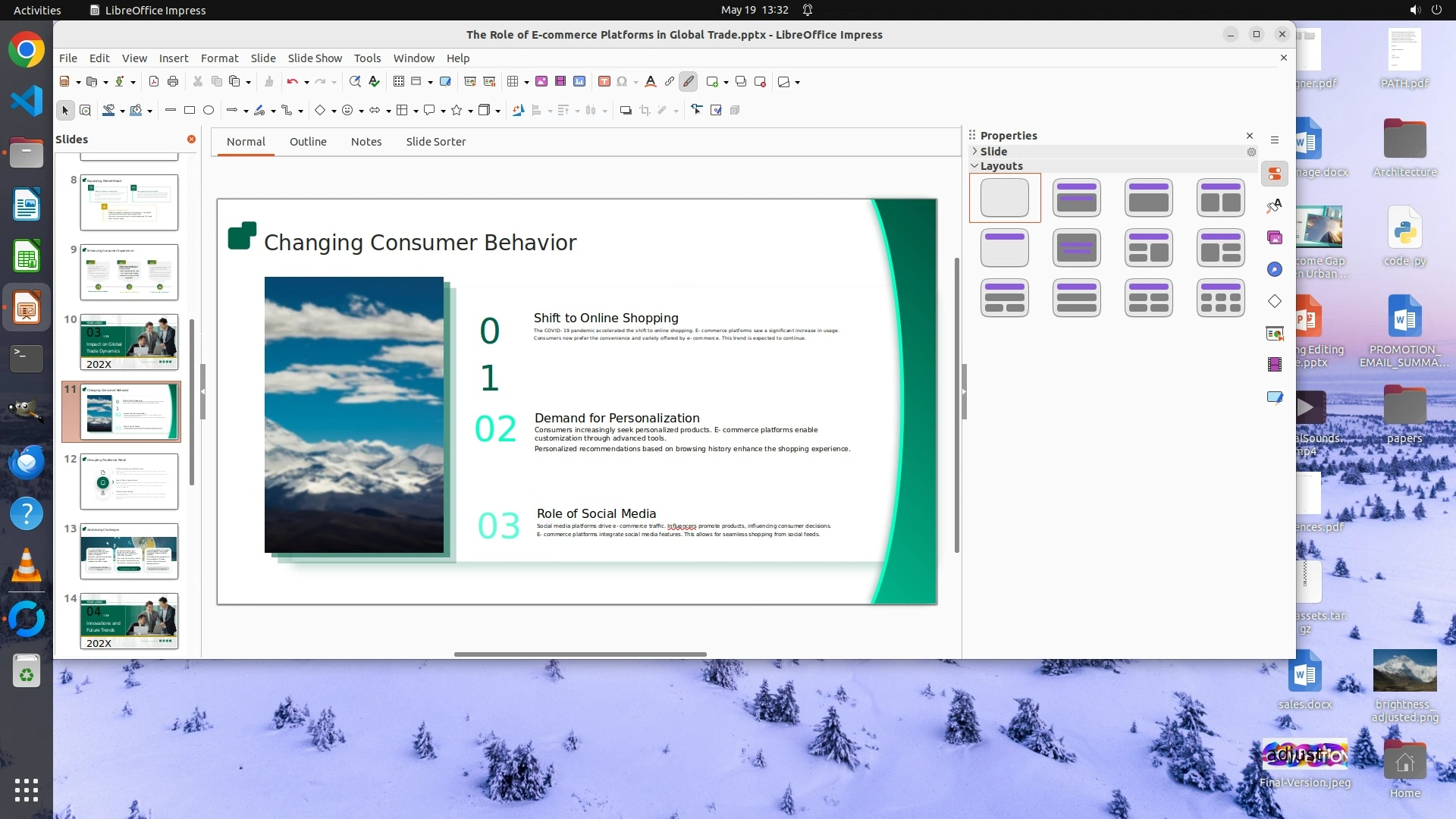Open the Slide Show menu
The height and width of the screenshot is (819, 1456).
click(x=315, y=58)
